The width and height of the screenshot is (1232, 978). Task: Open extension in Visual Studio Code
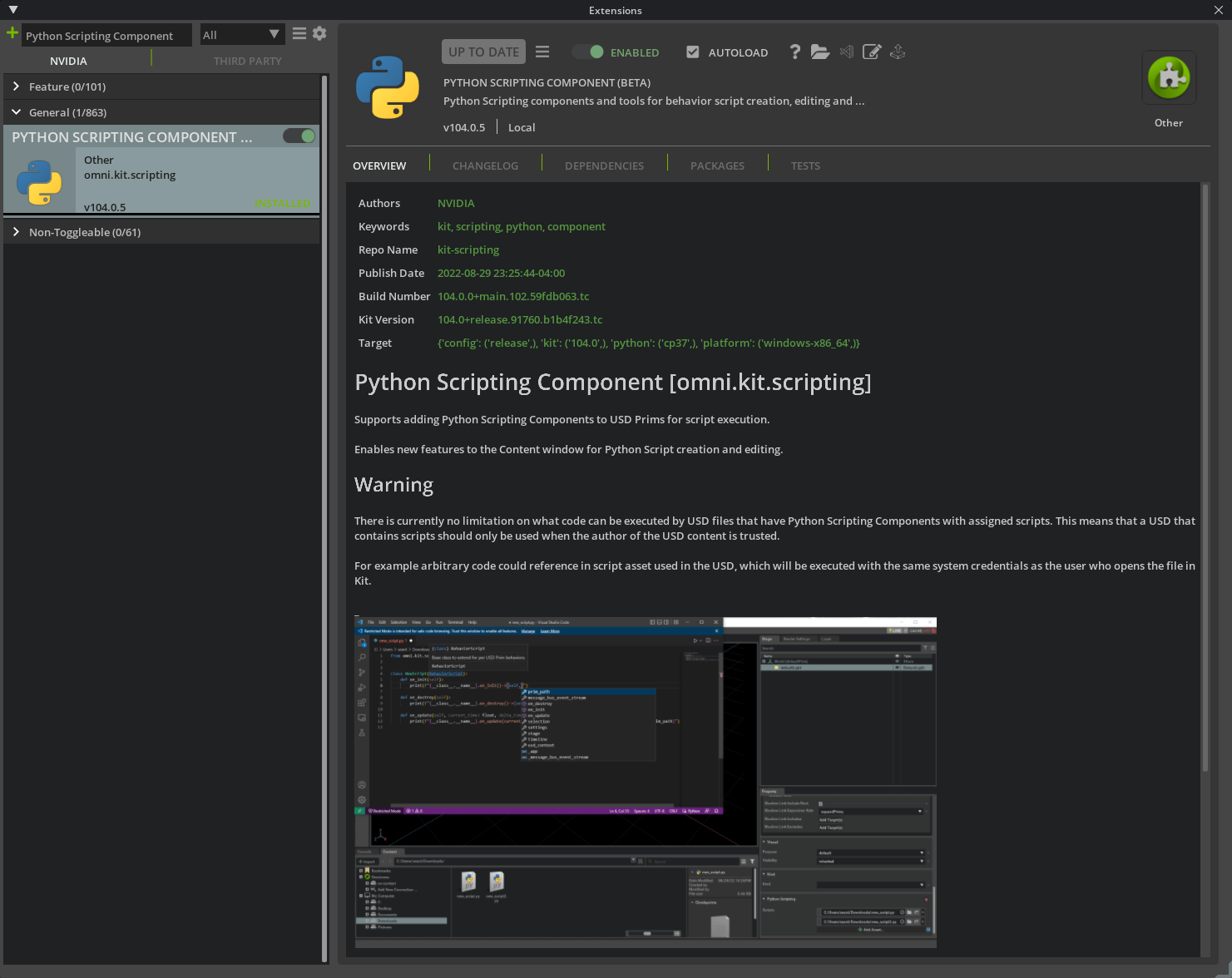click(x=847, y=52)
